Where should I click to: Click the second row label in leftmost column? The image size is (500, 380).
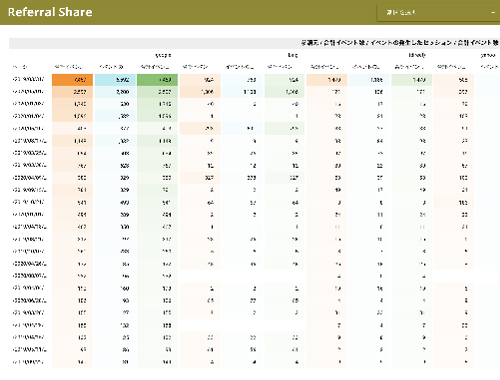(x=28, y=92)
